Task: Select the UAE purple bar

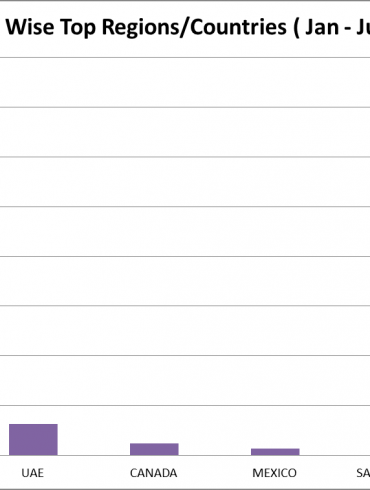Action: click(33, 439)
